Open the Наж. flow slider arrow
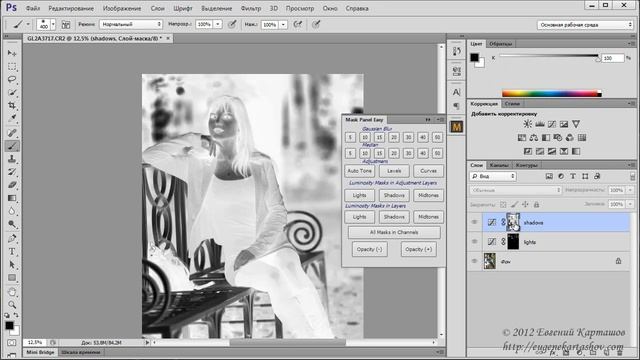This screenshot has height=360, width=640. coord(283,24)
